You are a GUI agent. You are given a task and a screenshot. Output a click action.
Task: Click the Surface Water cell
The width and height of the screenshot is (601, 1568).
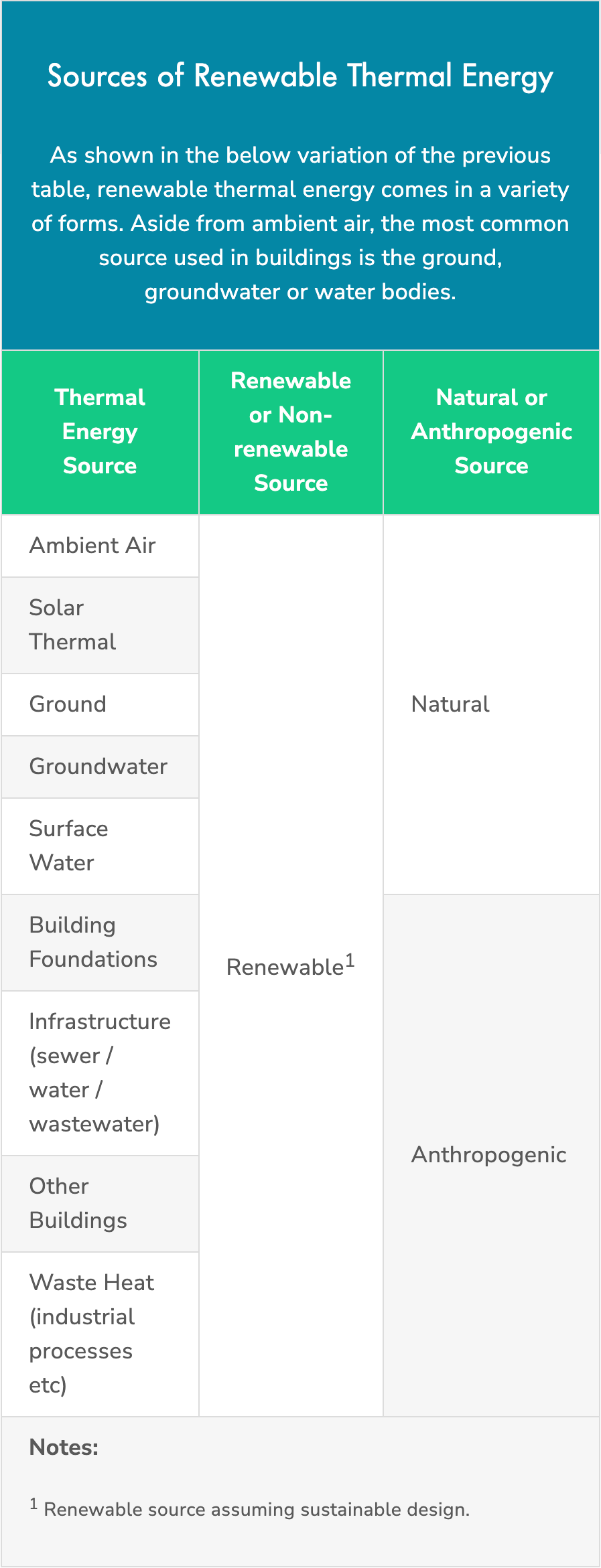point(100,846)
